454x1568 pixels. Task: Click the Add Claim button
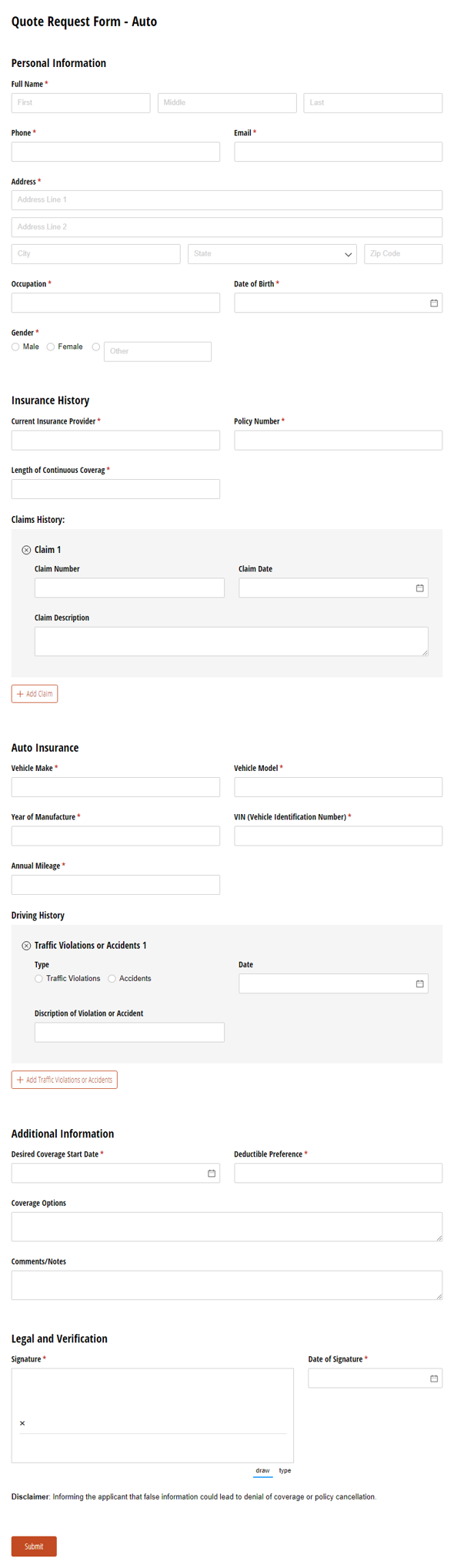click(x=35, y=694)
